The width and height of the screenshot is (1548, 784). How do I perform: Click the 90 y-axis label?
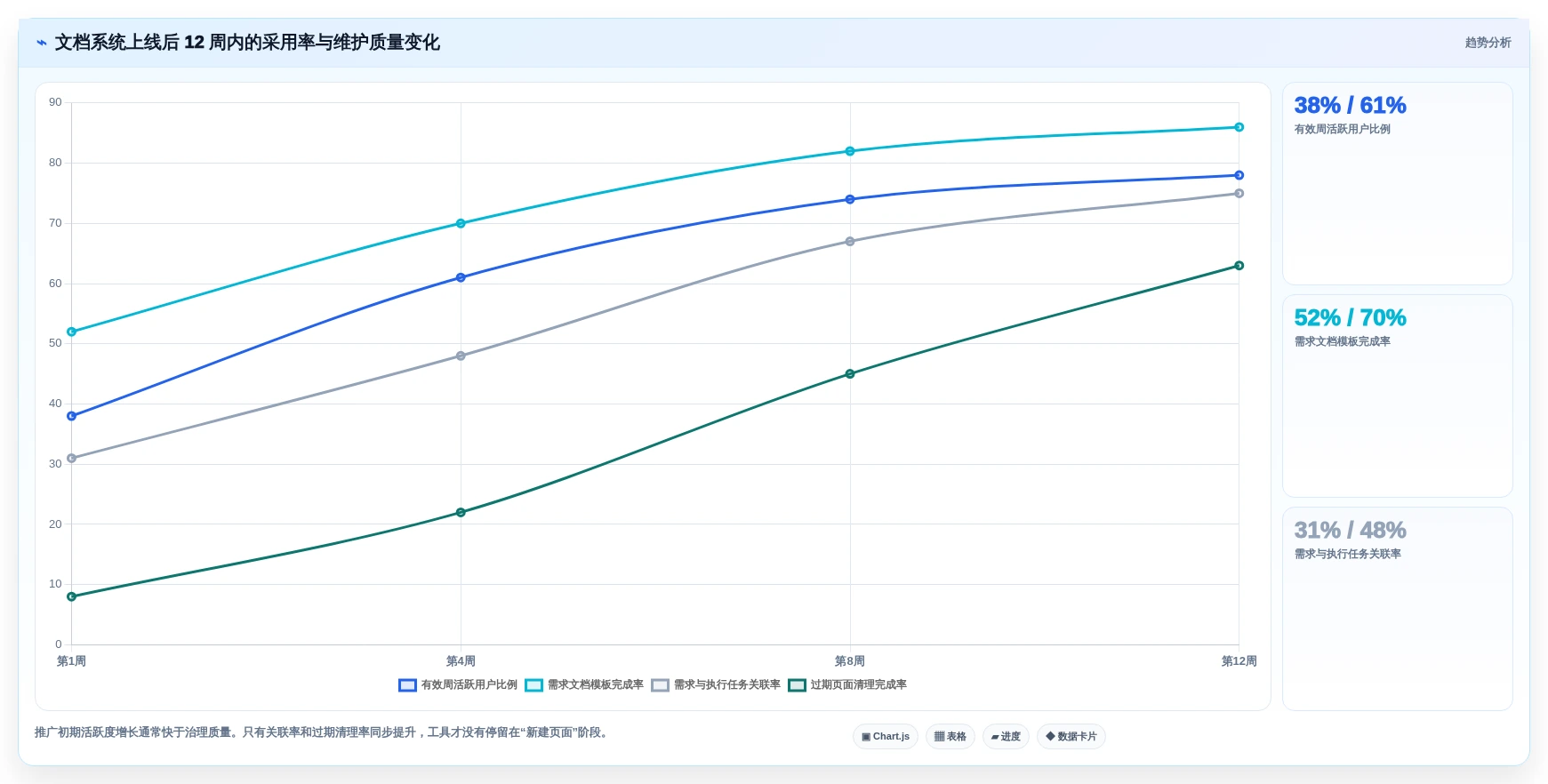55,102
